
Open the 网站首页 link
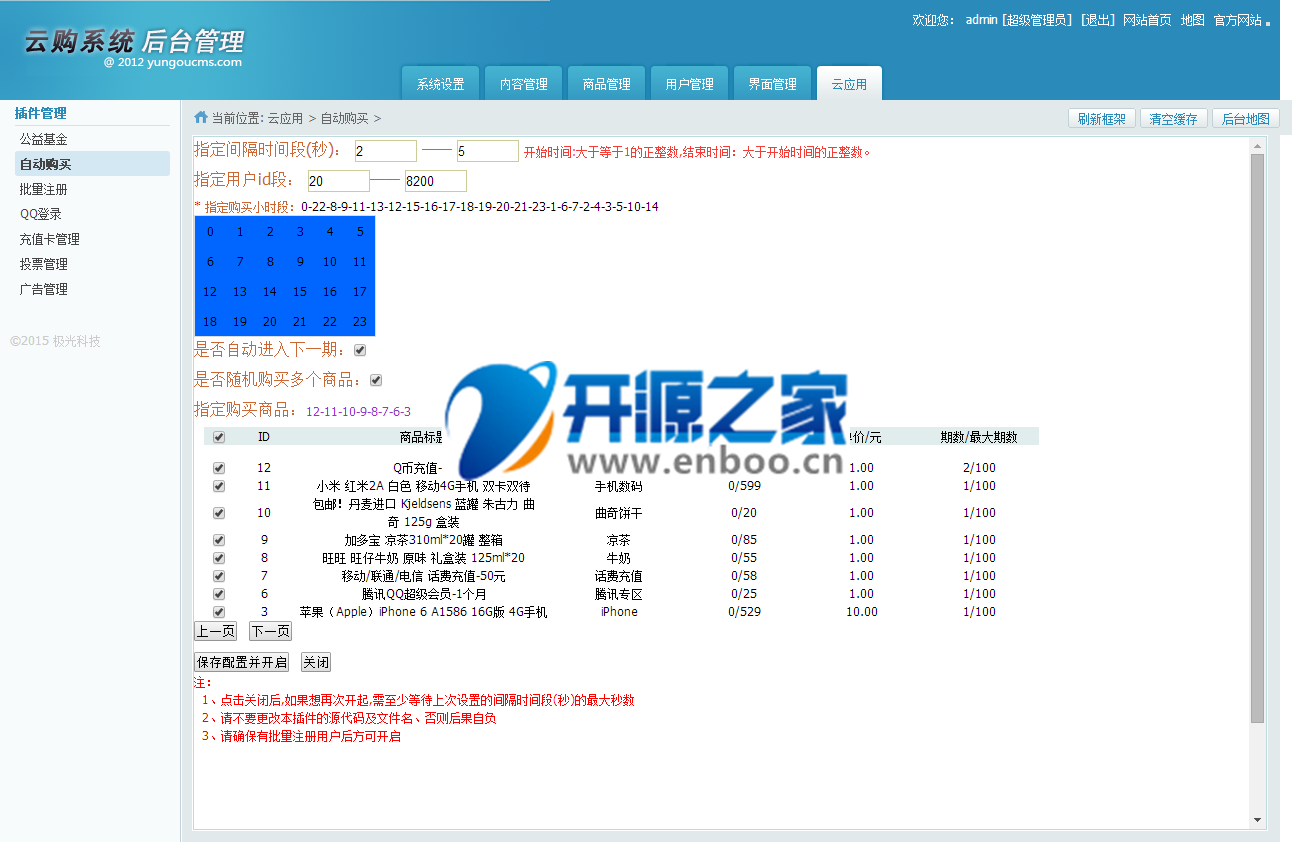pyautogui.click(x=1147, y=20)
